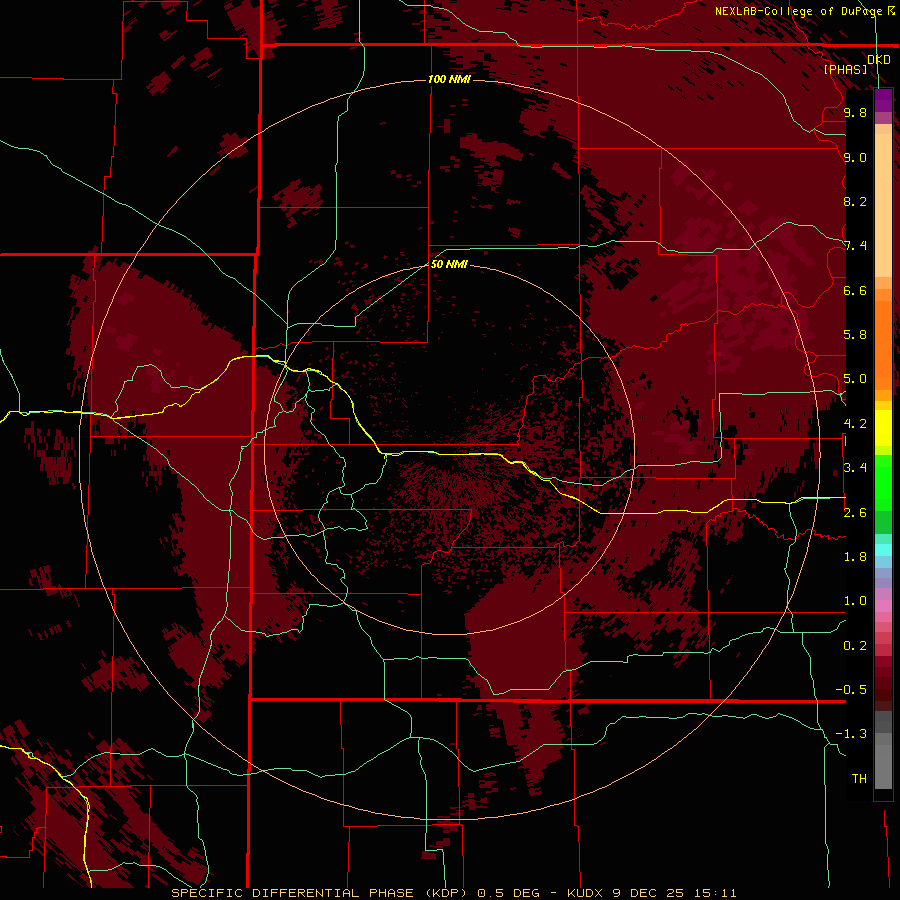
Task: Click the 5.0 value on the color scale
Action: click(x=855, y=379)
